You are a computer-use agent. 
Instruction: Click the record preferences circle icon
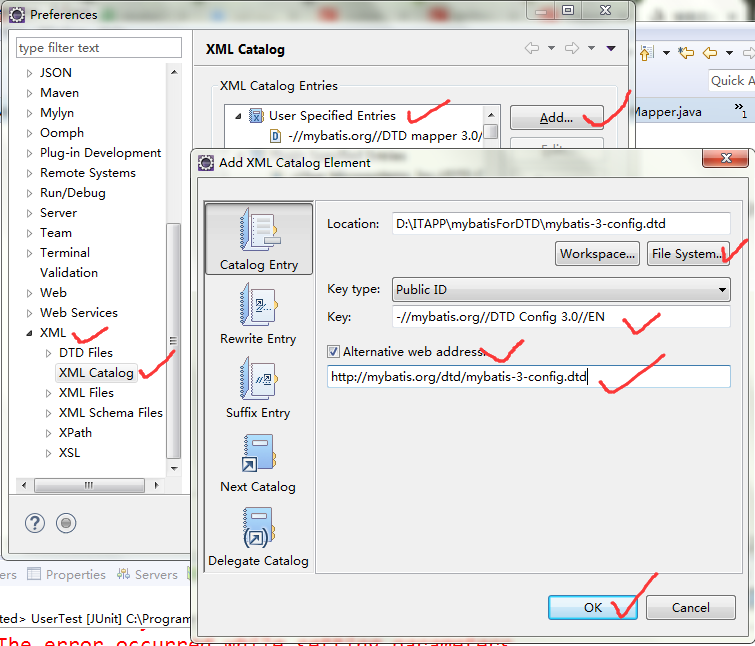tap(66, 523)
